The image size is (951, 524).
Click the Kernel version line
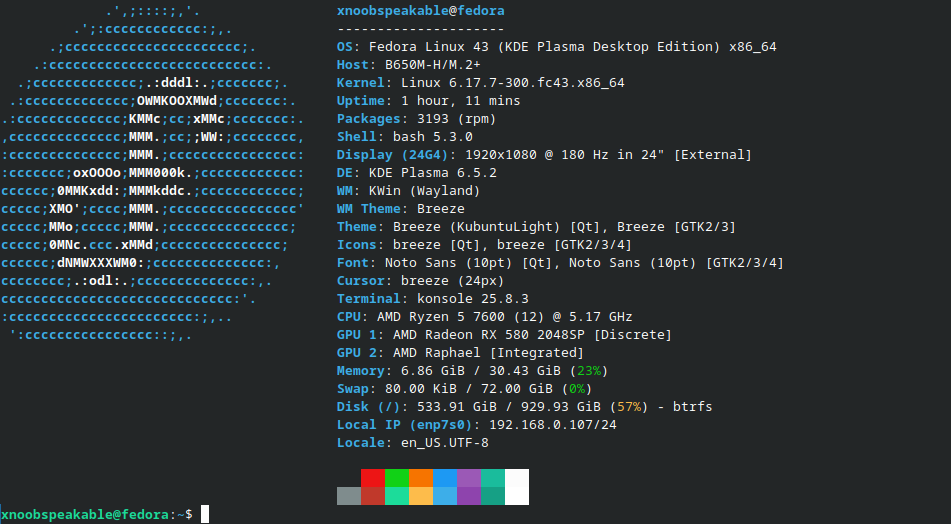point(480,83)
